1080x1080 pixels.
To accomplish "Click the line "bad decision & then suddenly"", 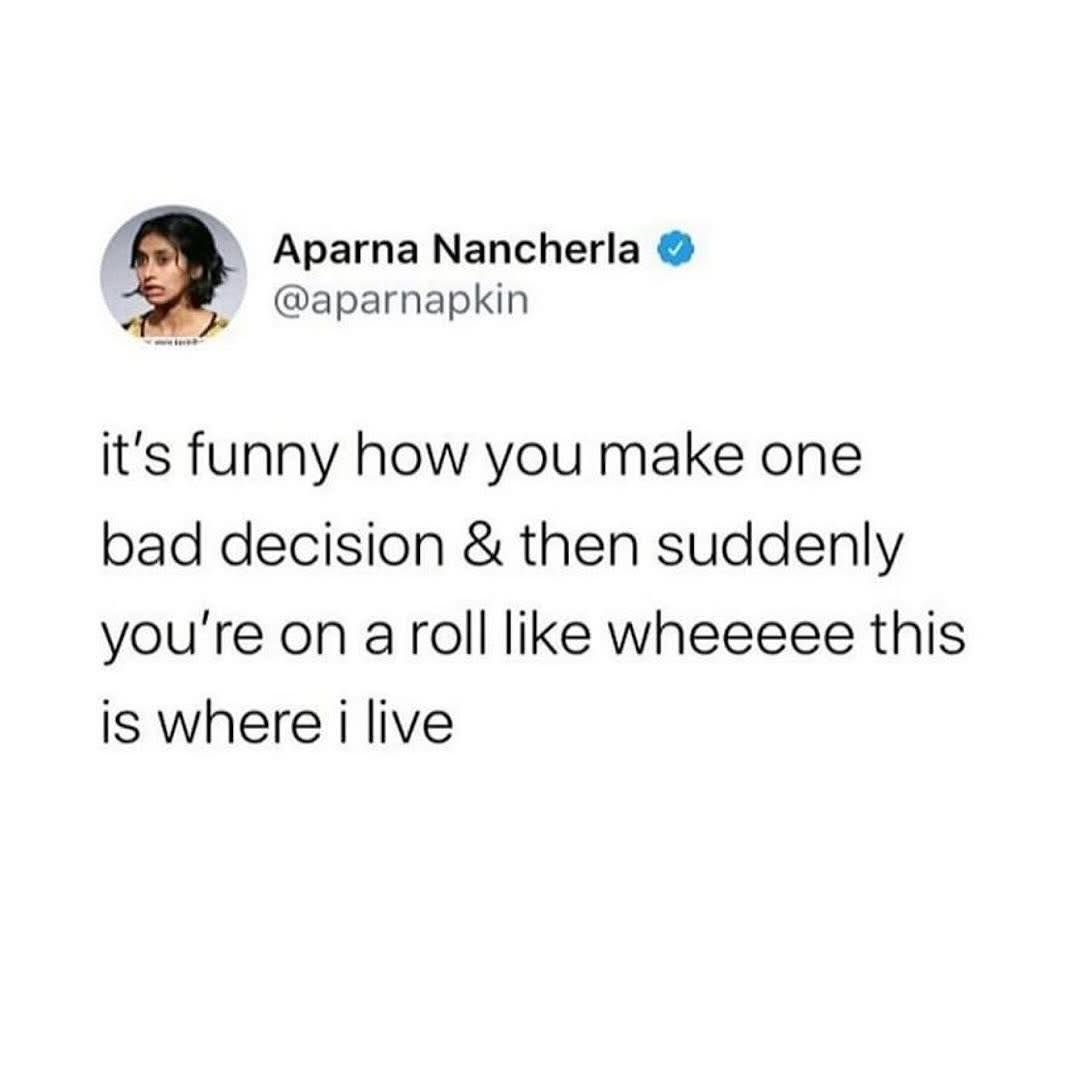I will tap(502, 548).
